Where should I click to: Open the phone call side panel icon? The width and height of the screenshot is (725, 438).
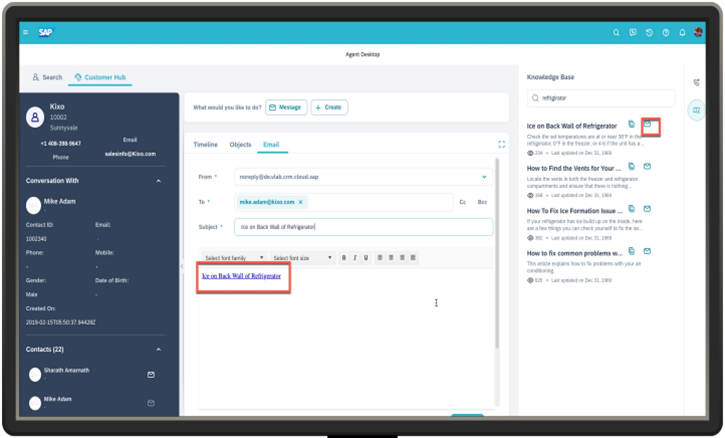click(696, 83)
